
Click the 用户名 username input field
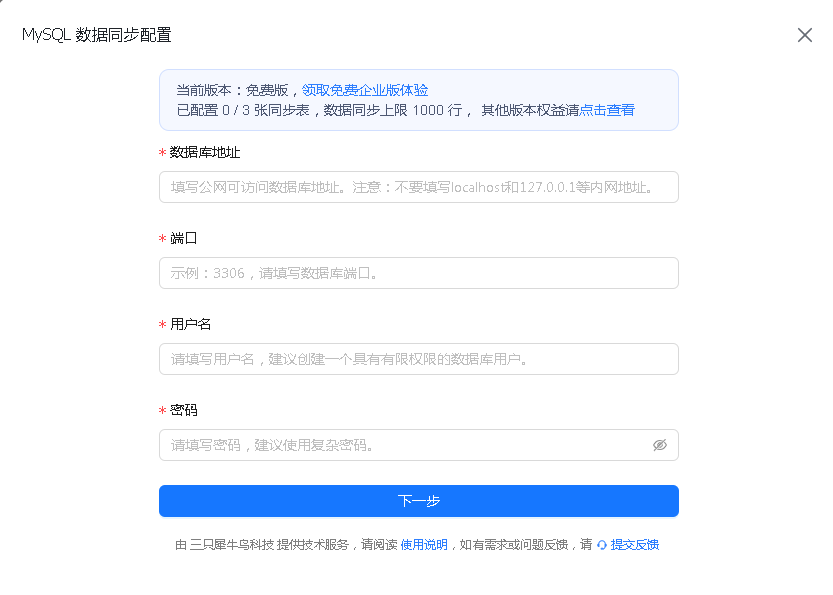pos(418,358)
